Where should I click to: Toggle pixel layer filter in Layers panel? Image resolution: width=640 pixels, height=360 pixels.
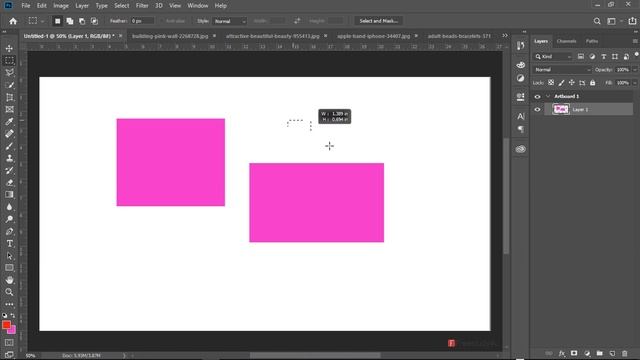[x=581, y=57]
